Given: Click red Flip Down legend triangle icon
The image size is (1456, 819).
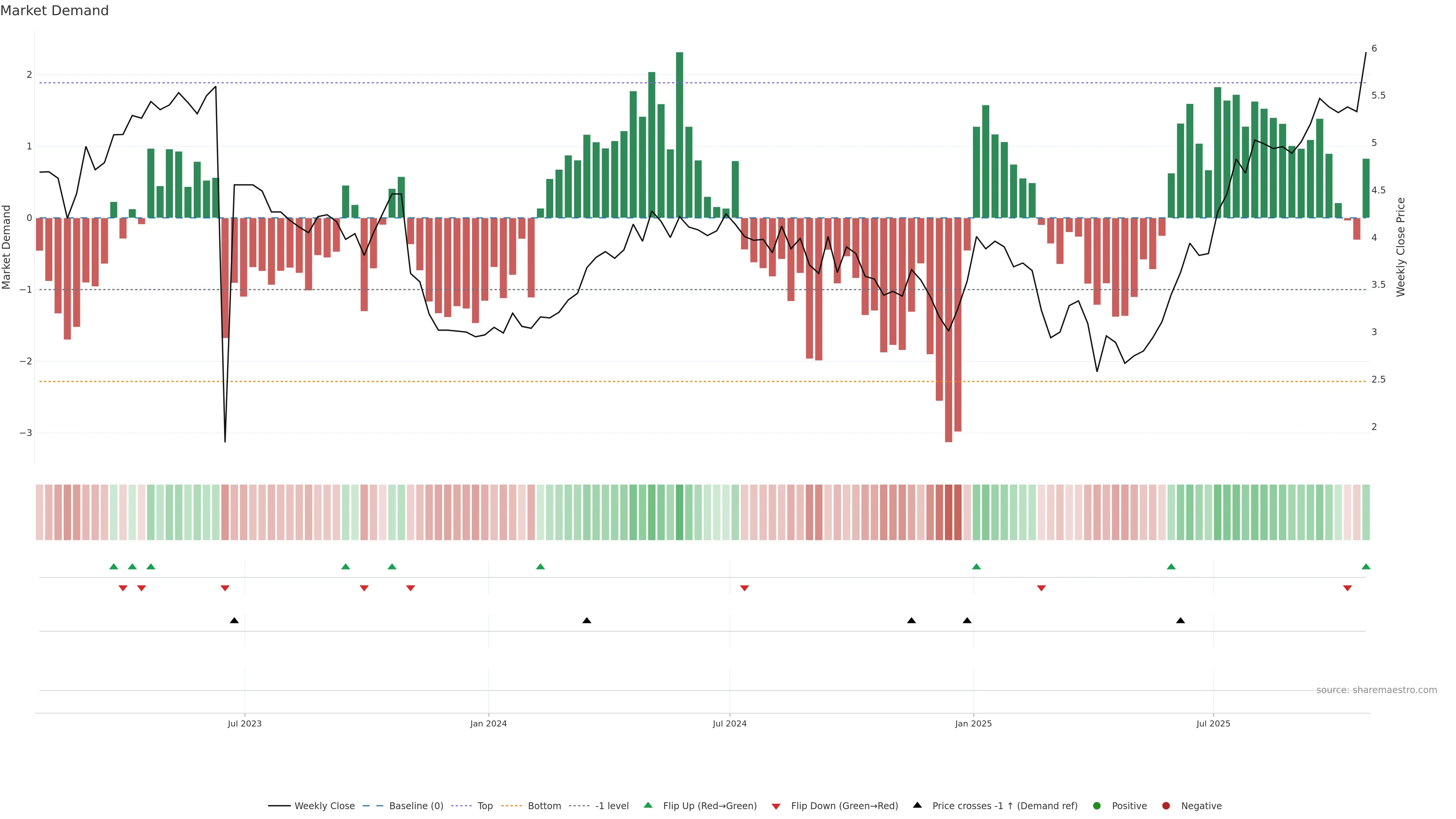Looking at the screenshot, I should (776, 806).
